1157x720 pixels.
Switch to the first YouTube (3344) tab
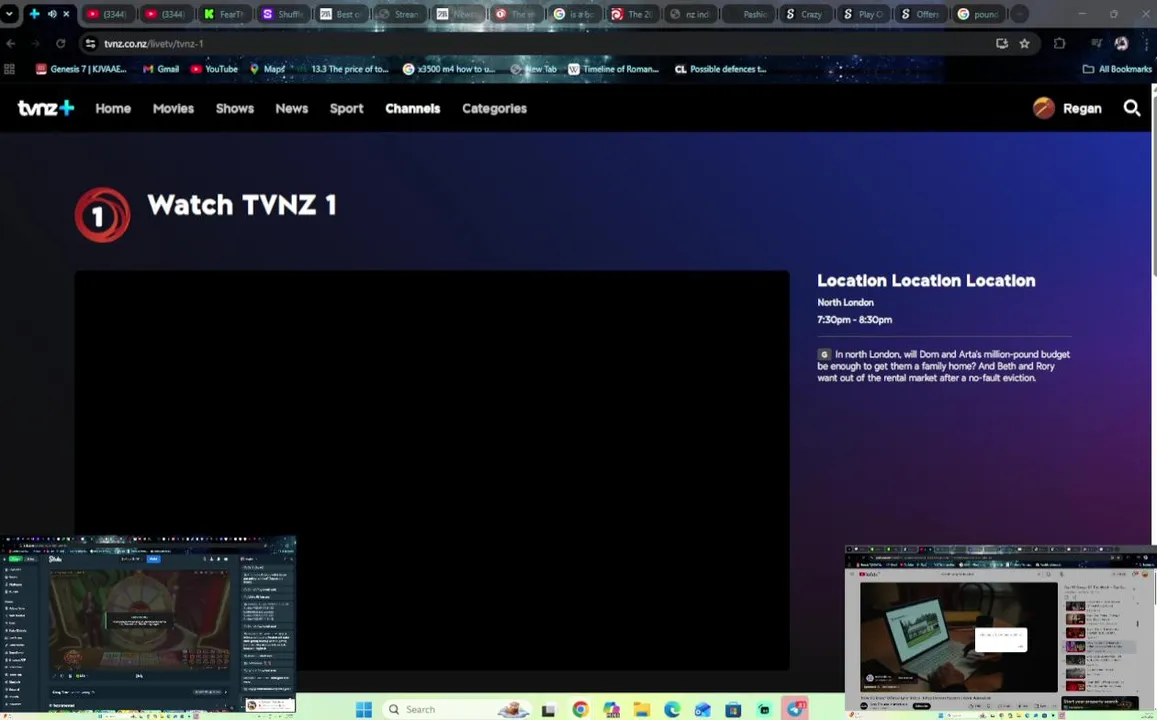[108, 14]
